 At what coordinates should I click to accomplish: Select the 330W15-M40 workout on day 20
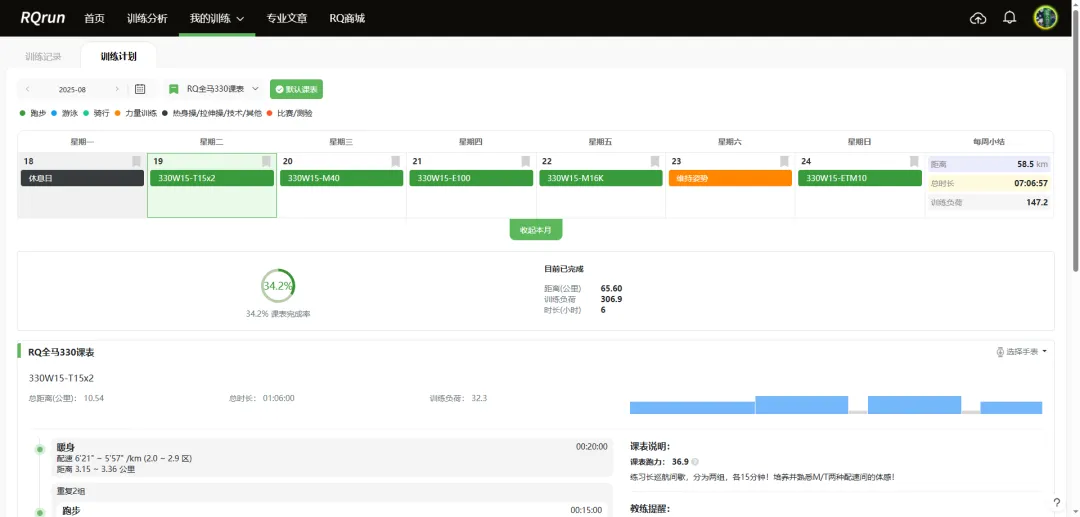pyautogui.click(x=340, y=178)
